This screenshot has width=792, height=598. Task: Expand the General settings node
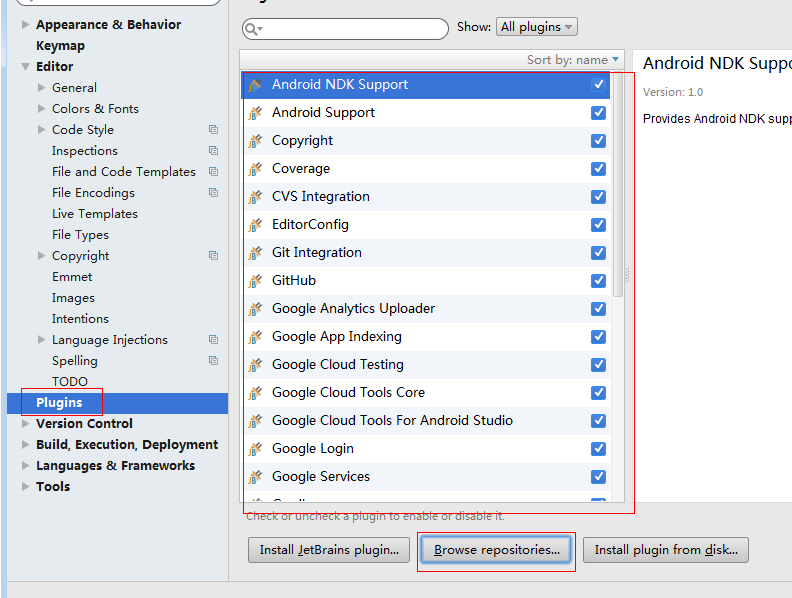pyautogui.click(x=41, y=87)
